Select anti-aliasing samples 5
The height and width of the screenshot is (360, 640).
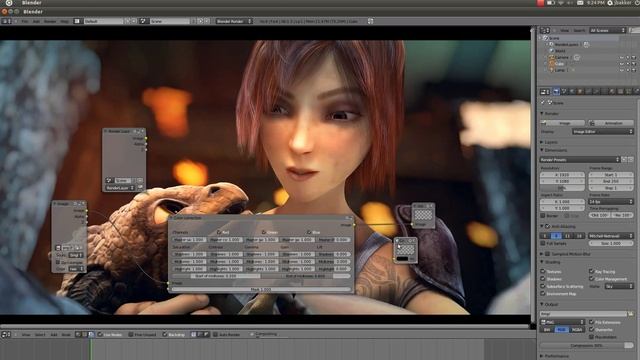[544, 236]
